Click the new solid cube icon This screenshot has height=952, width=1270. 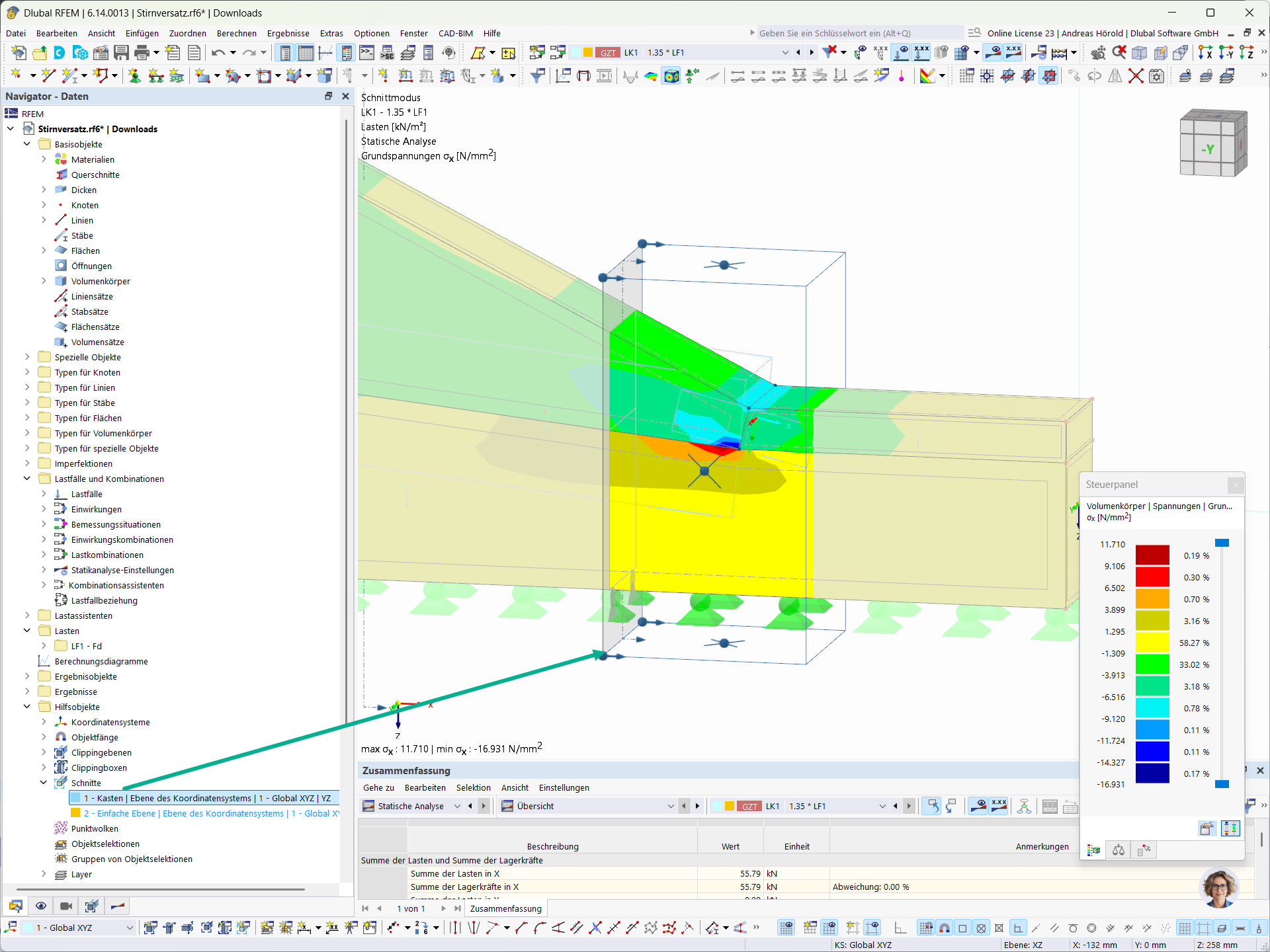325,76
